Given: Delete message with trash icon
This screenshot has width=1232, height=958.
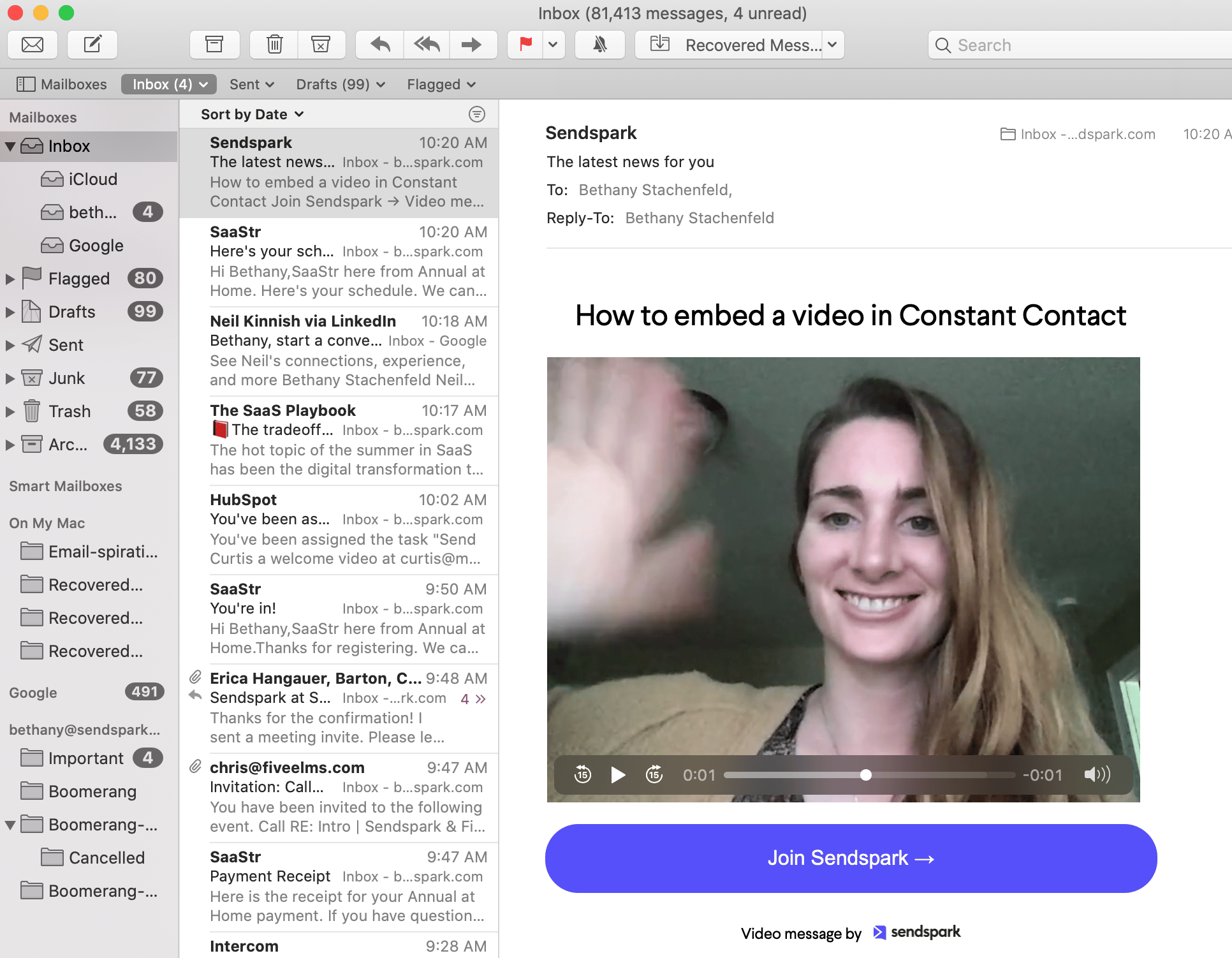Looking at the screenshot, I should (x=275, y=45).
